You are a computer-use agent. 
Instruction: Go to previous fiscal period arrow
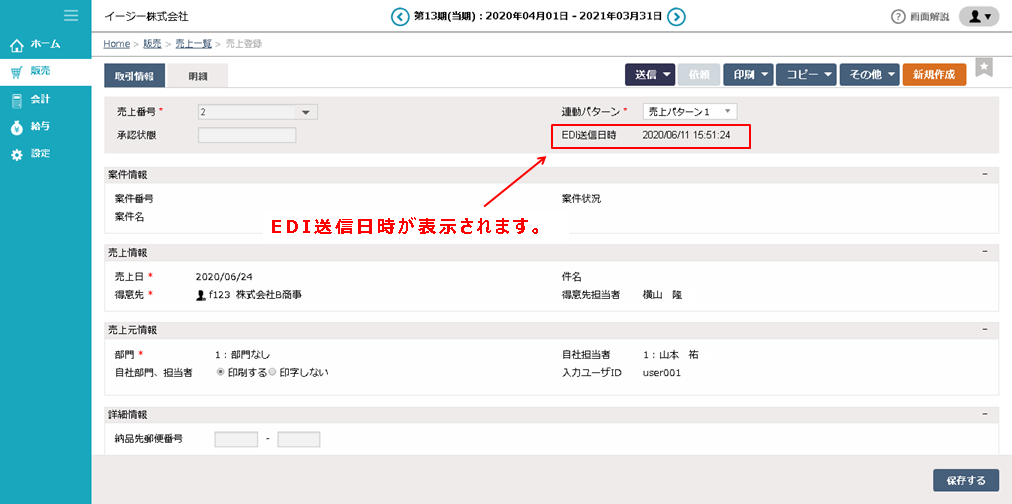click(x=400, y=16)
